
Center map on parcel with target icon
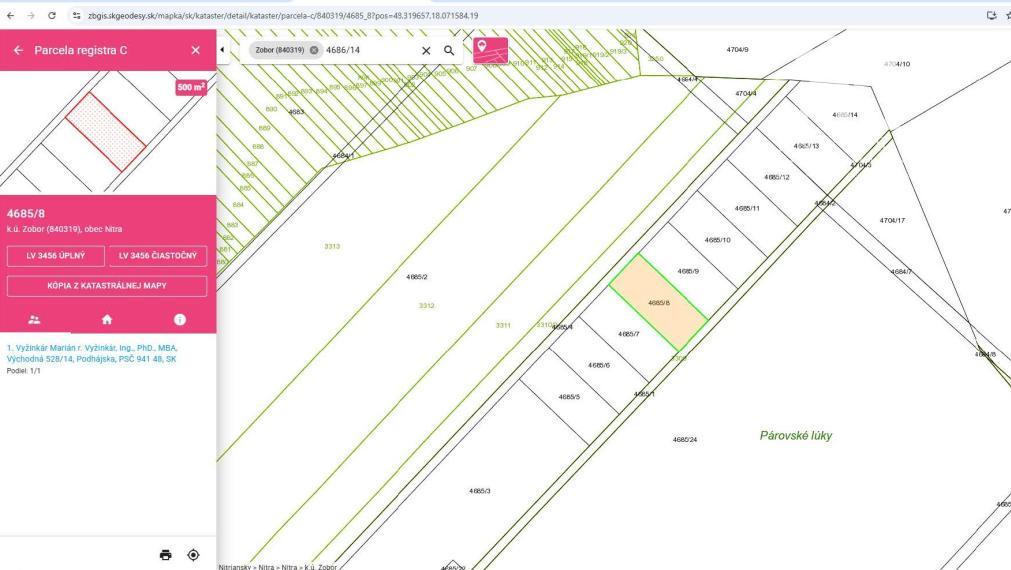[193, 554]
